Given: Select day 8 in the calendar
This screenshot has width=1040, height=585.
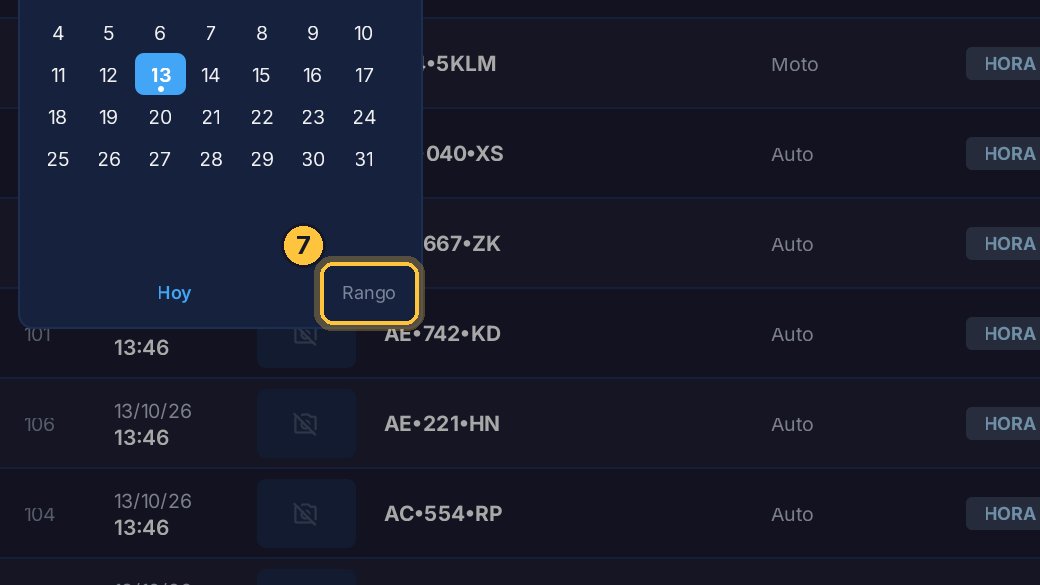Looking at the screenshot, I should click(x=262, y=33).
